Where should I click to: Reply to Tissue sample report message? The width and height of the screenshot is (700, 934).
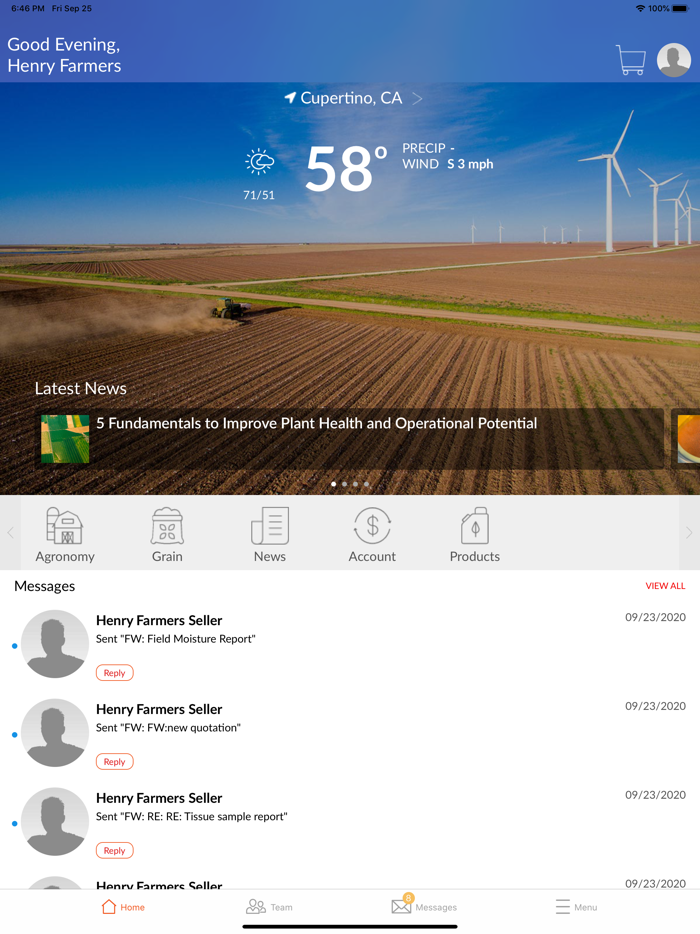114,850
